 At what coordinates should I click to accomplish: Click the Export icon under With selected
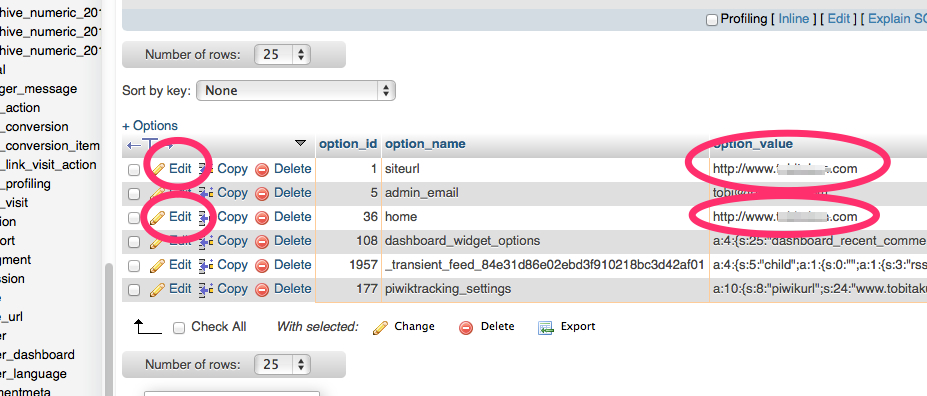point(545,327)
